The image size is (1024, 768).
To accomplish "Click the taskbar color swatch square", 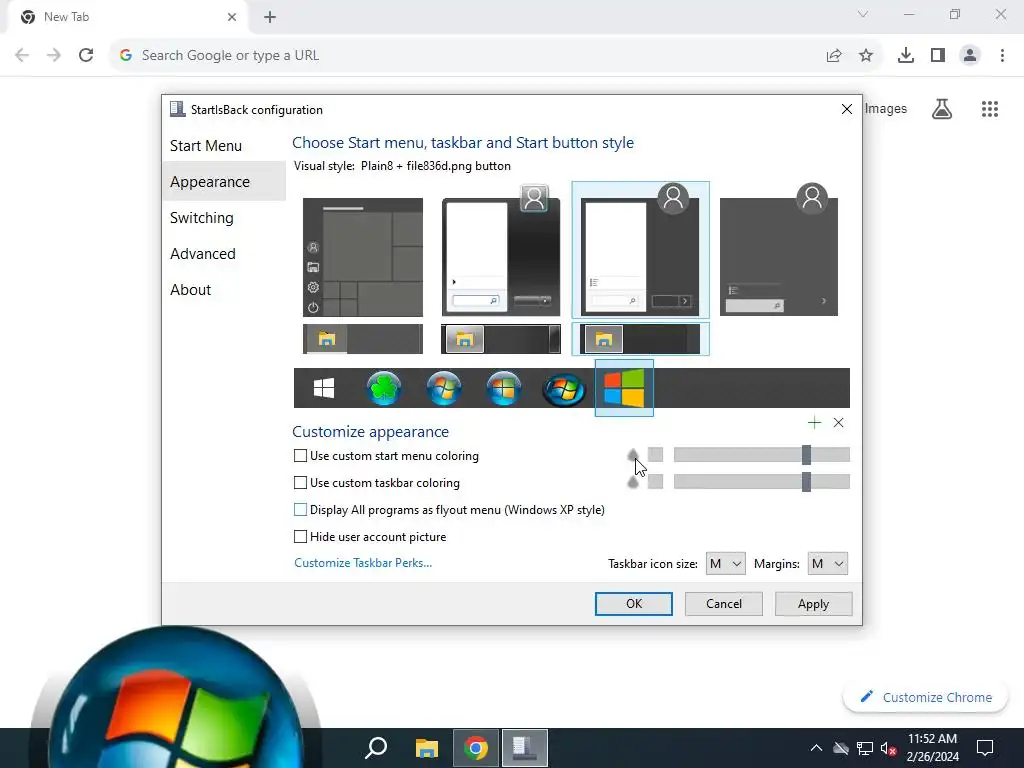I will (x=656, y=481).
